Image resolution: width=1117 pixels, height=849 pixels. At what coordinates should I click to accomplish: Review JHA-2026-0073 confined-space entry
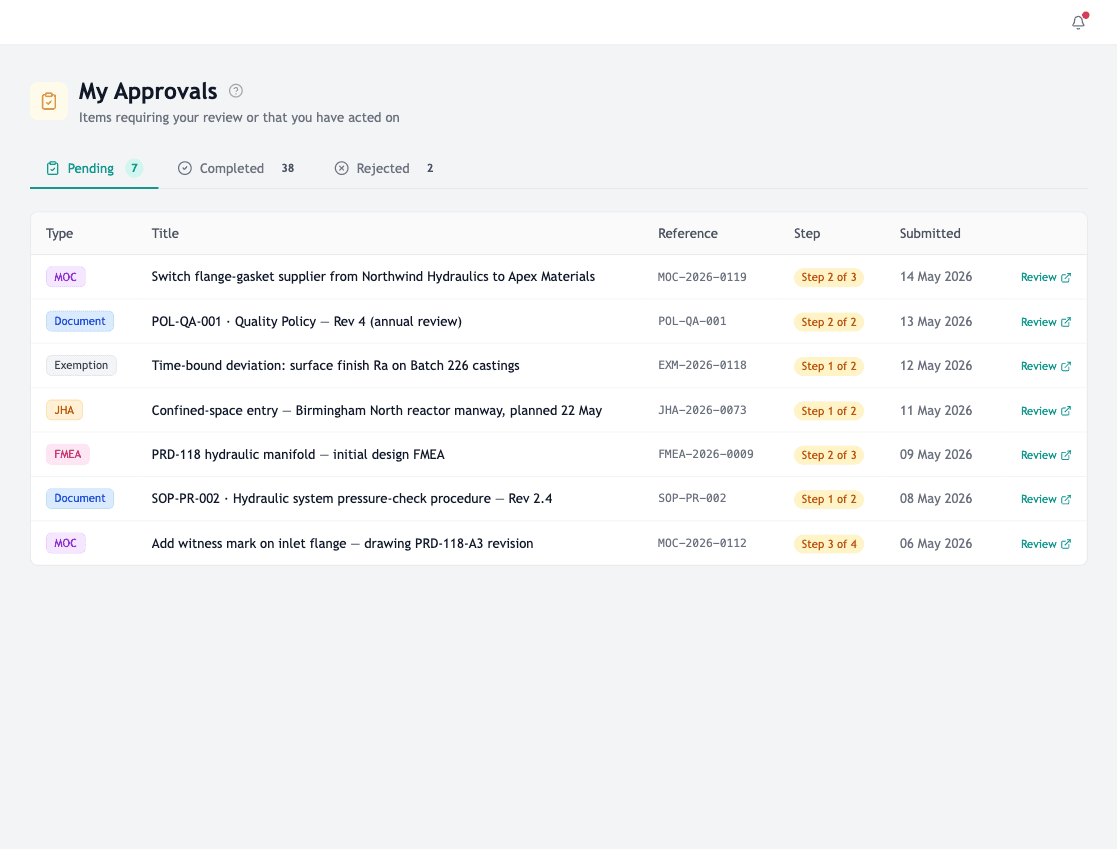(1045, 411)
